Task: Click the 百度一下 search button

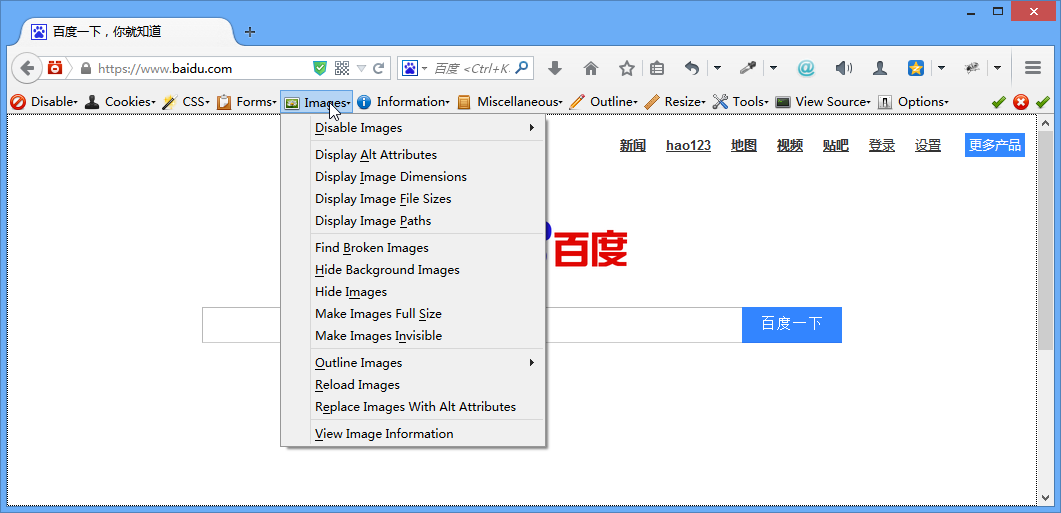Action: (x=792, y=324)
